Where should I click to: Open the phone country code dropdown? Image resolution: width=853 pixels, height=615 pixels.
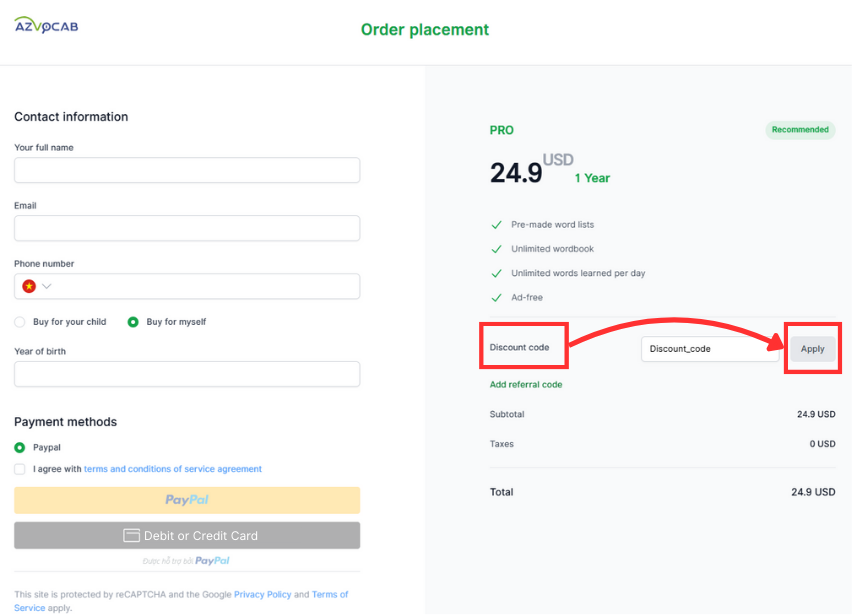click(x=44, y=286)
